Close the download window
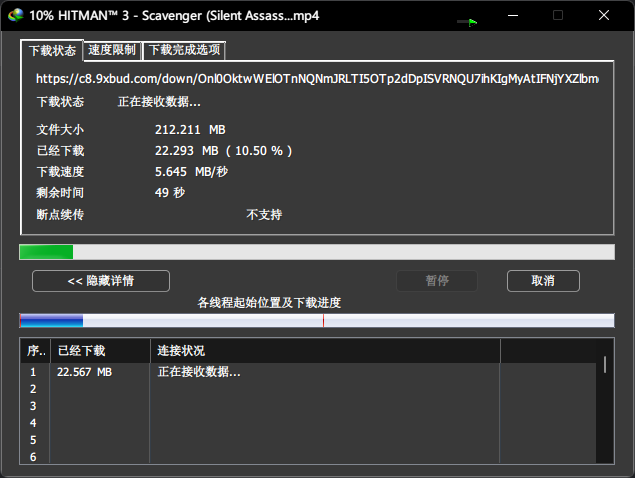635x478 pixels. tap(604, 15)
